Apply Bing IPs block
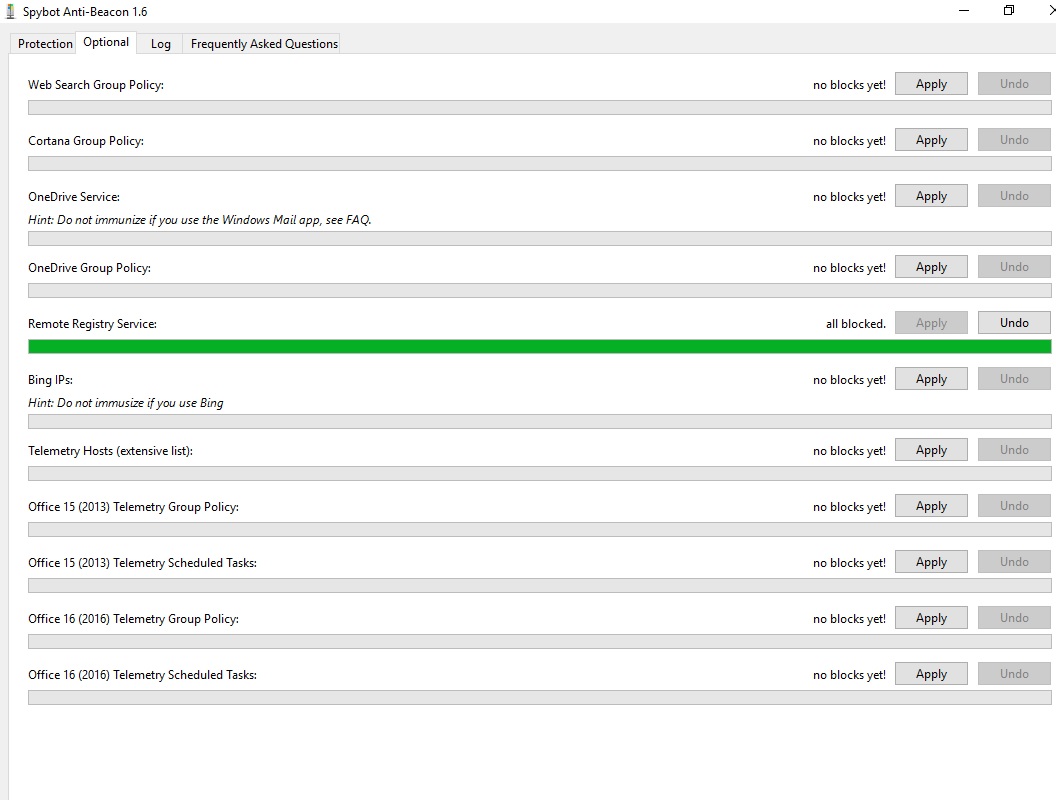1056x800 pixels. (x=931, y=378)
